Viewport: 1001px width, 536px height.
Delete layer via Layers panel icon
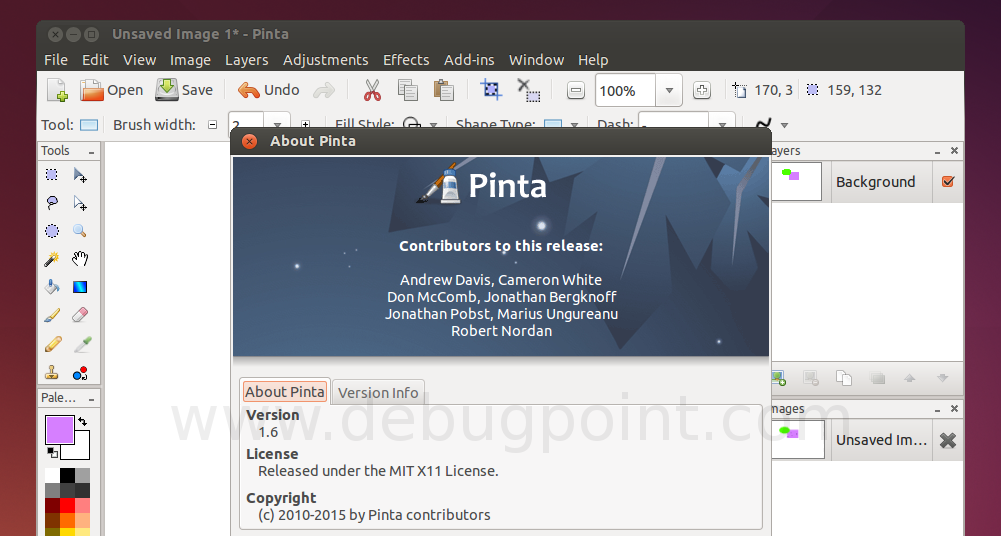(x=811, y=378)
